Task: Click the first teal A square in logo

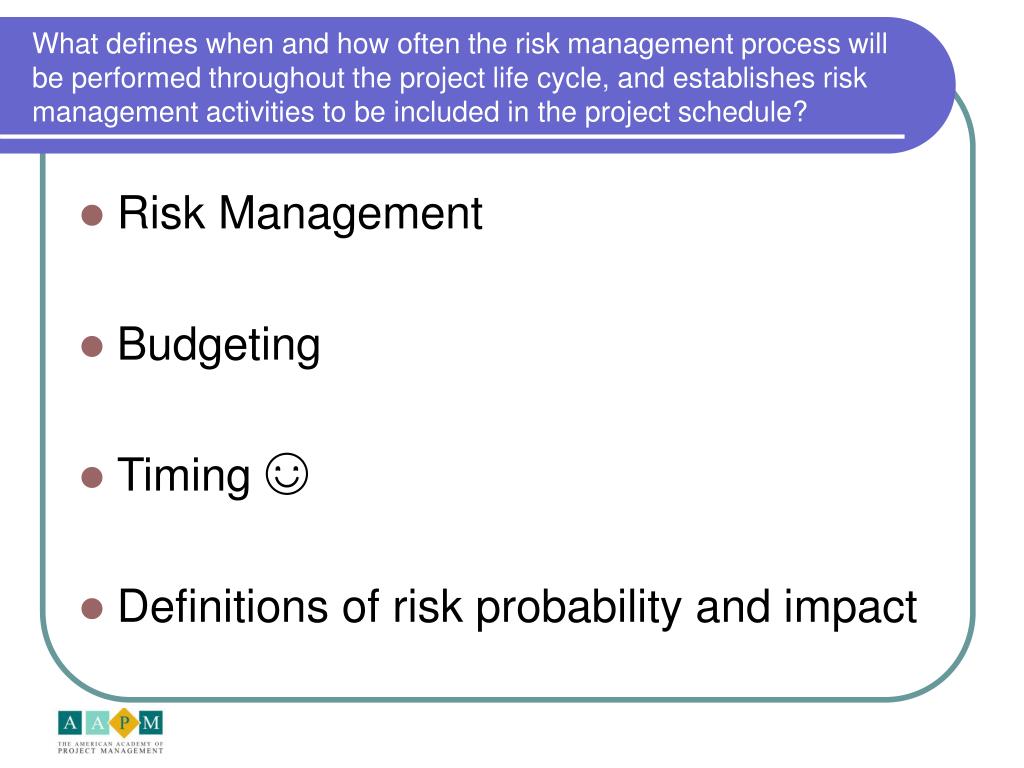Action: 70,723
